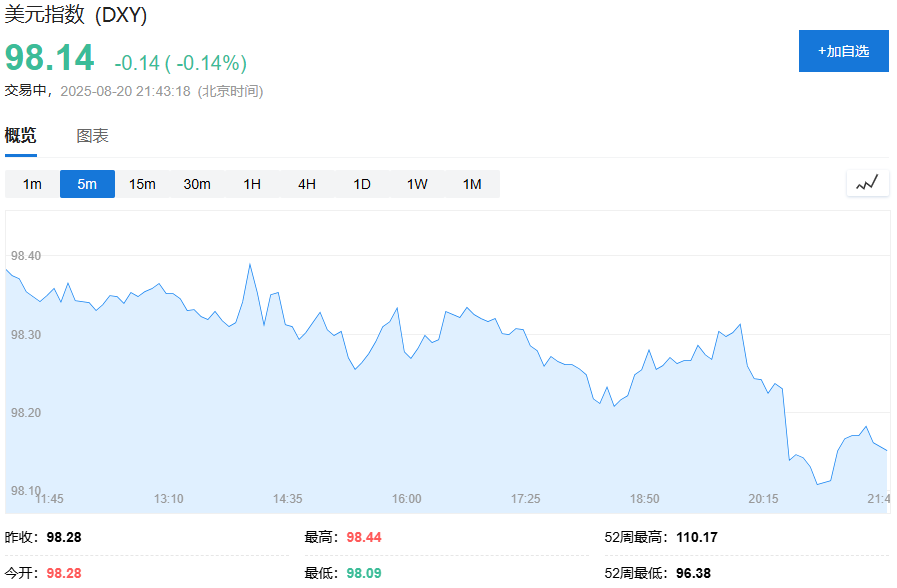
Task: Set chart period to 4H
Action: tap(307, 184)
